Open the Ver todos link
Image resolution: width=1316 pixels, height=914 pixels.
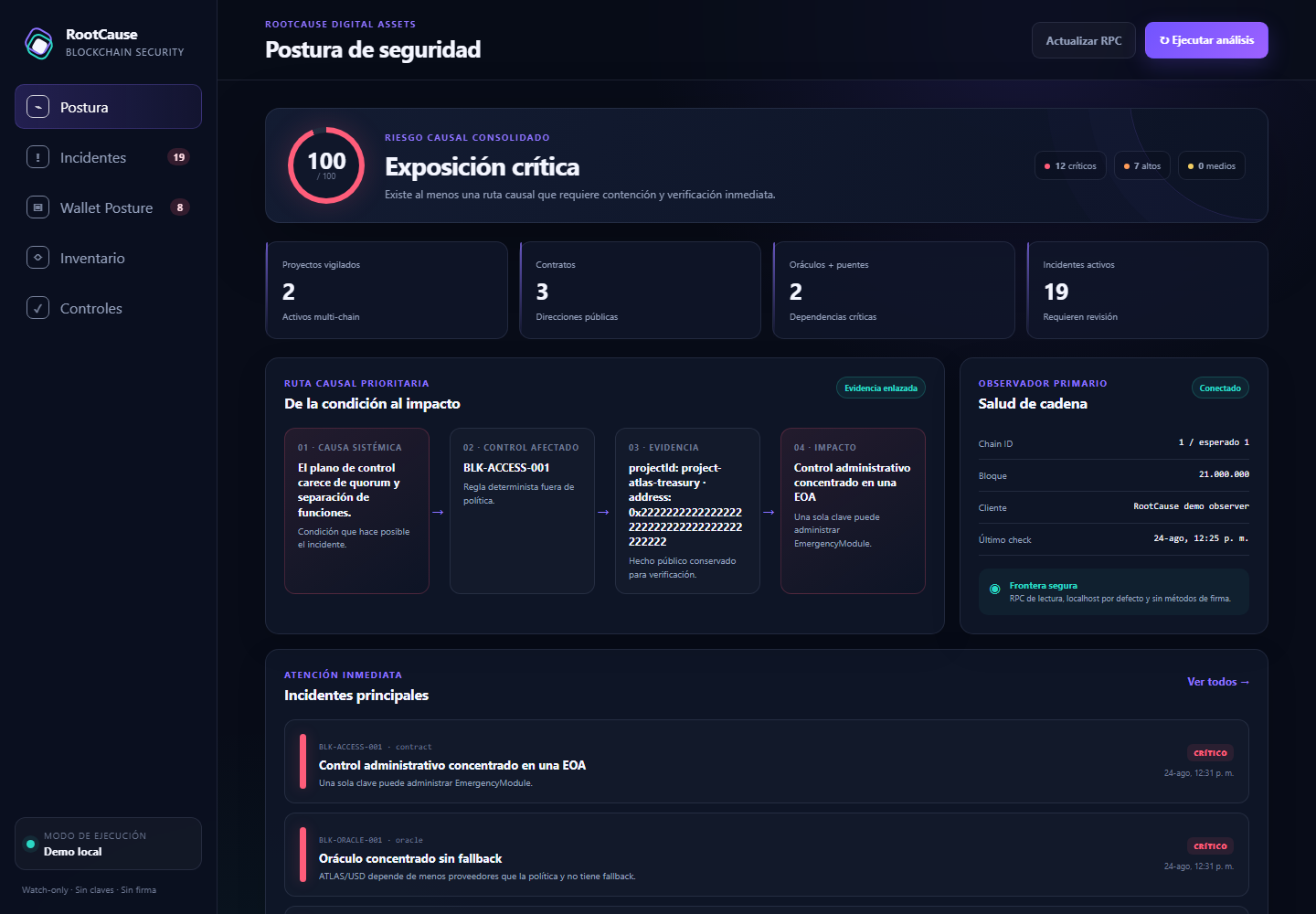pyautogui.click(x=1218, y=682)
